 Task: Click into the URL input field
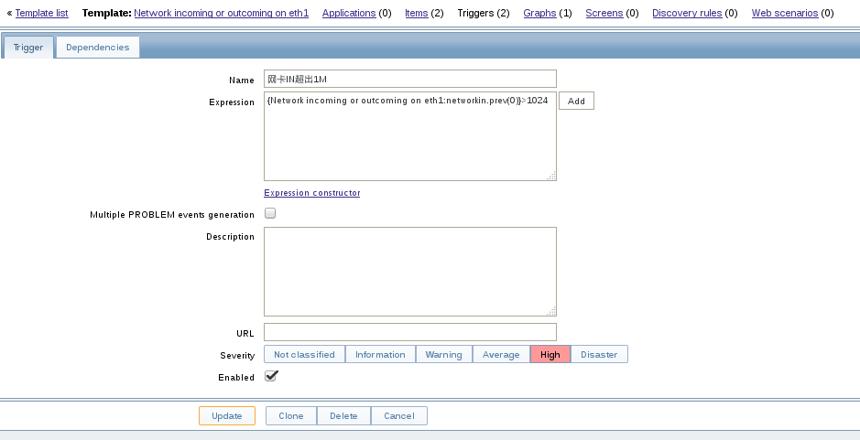(x=410, y=332)
